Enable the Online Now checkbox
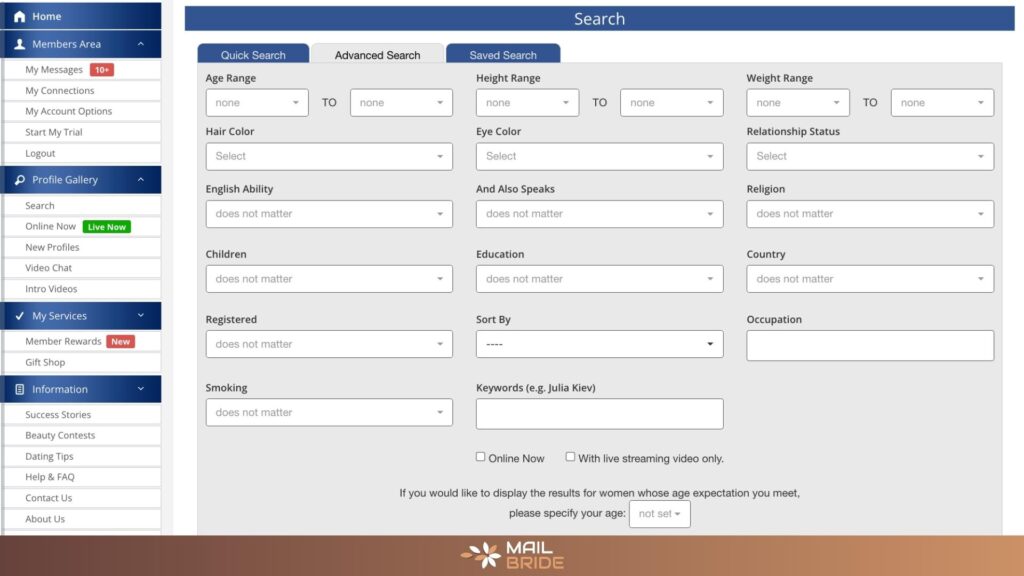 coord(480,456)
